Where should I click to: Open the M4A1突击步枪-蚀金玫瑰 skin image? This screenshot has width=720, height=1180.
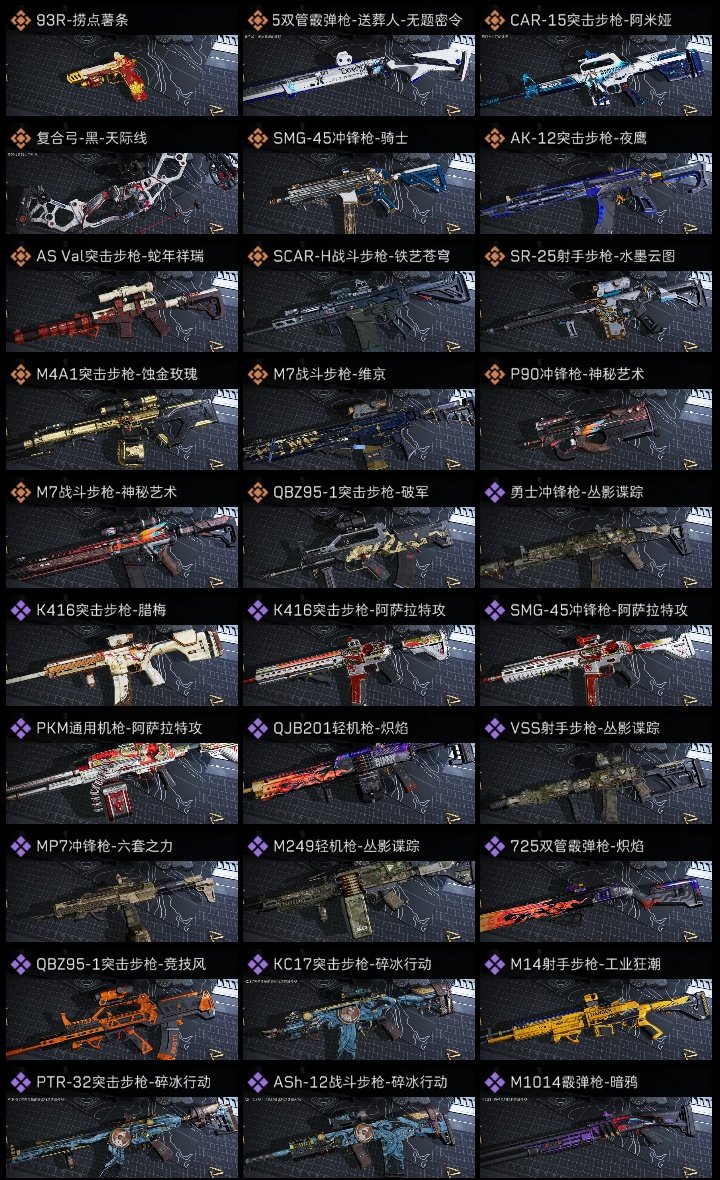coord(122,430)
